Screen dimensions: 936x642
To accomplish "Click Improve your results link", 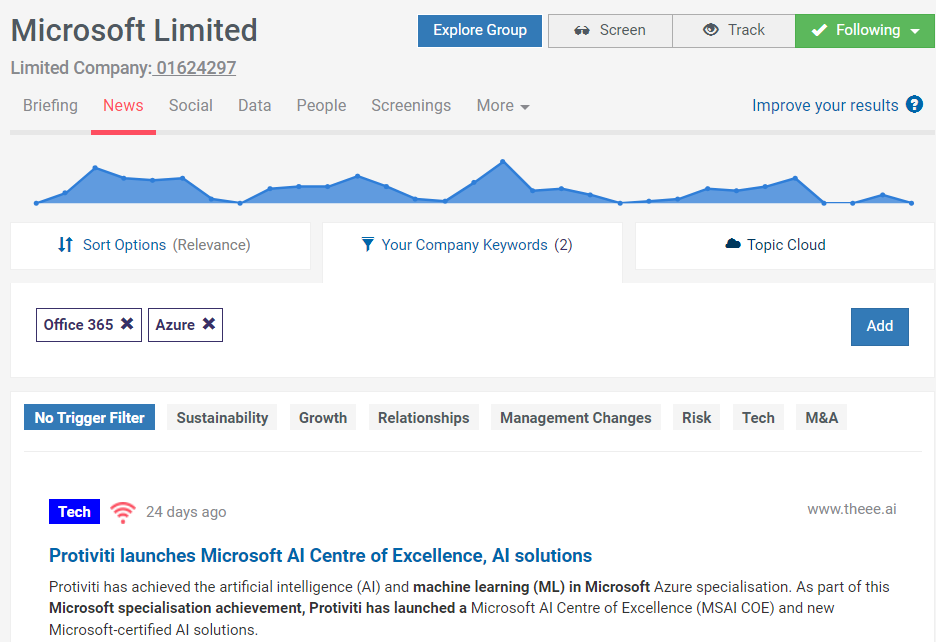I will (824, 106).
